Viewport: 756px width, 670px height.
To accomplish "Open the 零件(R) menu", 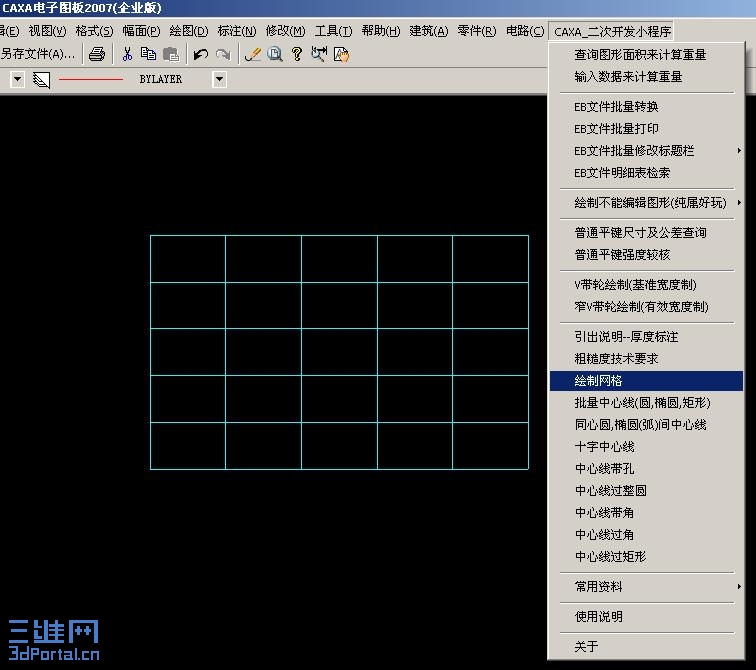I will (x=477, y=31).
